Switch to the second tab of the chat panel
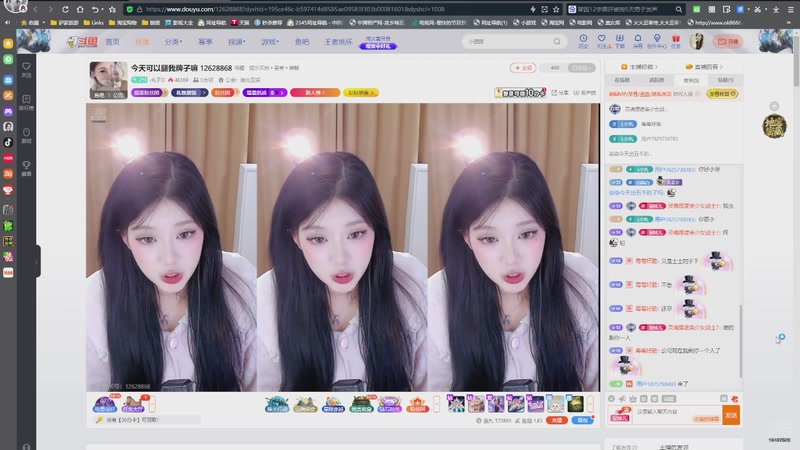The image size is (800, 450). click(657, 80)
